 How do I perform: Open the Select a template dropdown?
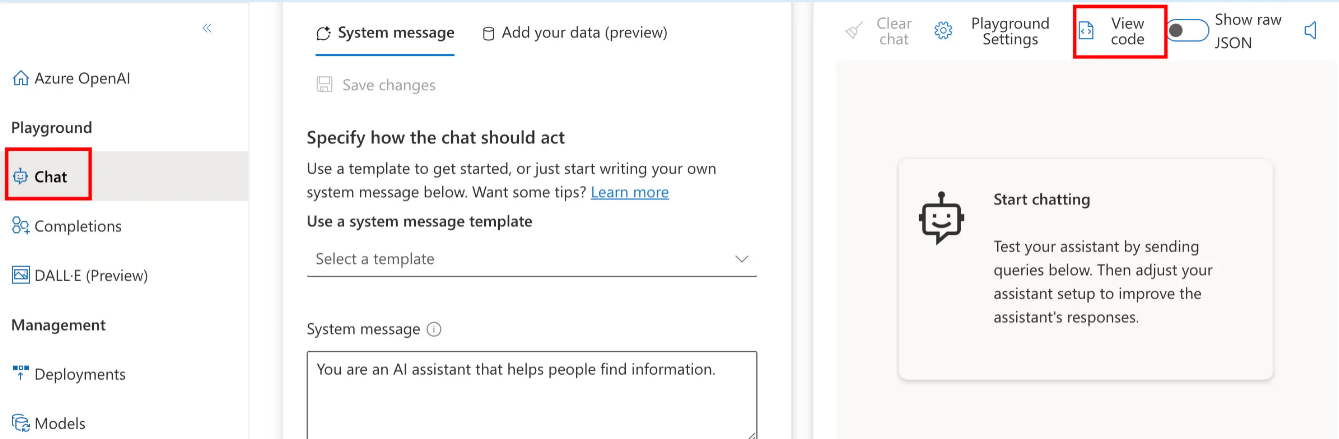532,259
